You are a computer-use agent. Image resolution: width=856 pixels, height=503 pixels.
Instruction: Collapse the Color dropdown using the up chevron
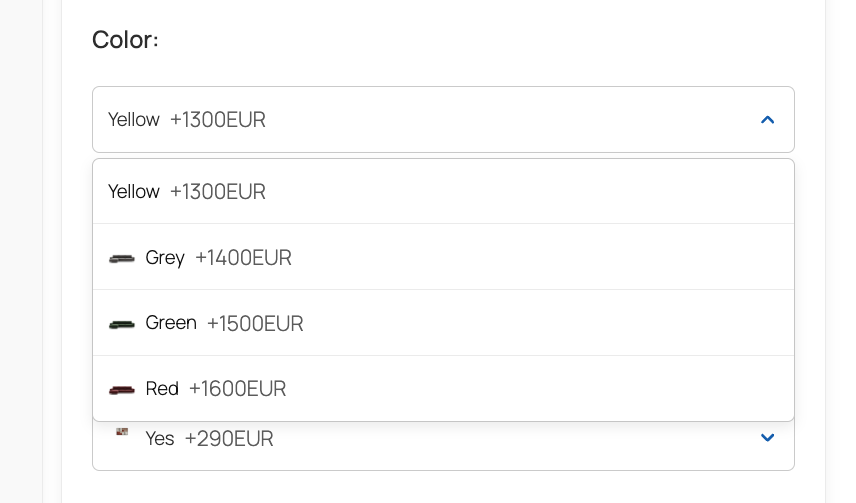[767, 120]
